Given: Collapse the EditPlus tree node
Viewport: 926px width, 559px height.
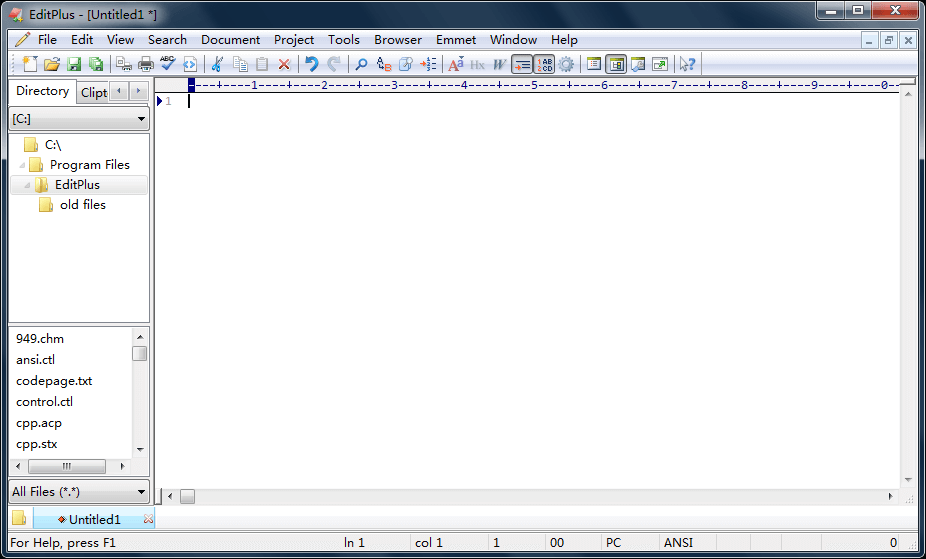Looking at the screenshot, I should [27, 185].
